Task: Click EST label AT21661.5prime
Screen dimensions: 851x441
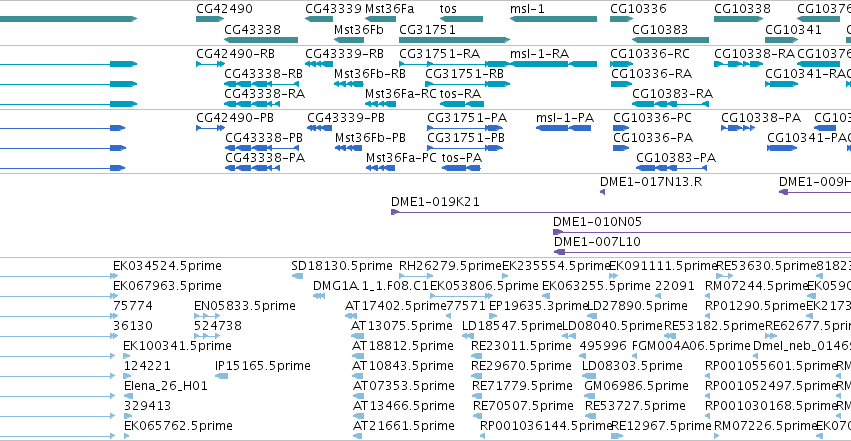Action: coord(404,426)
